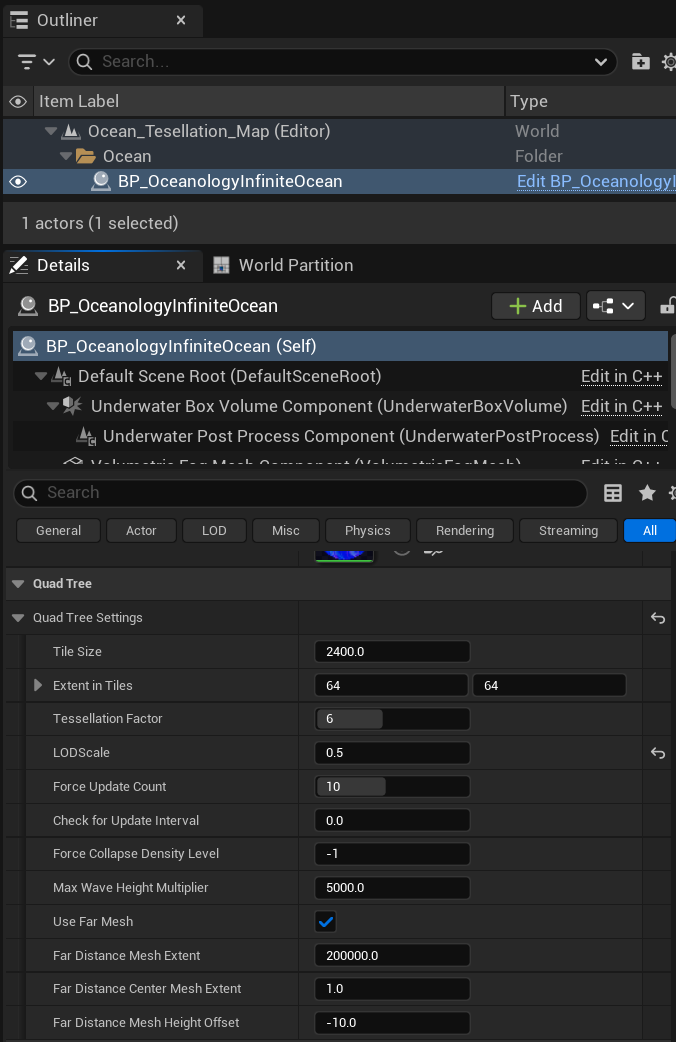Image resolution: width=676 pixels, height=1042 pixels.
Task: Click the Add button to add a component
Action: click(535, 305)
